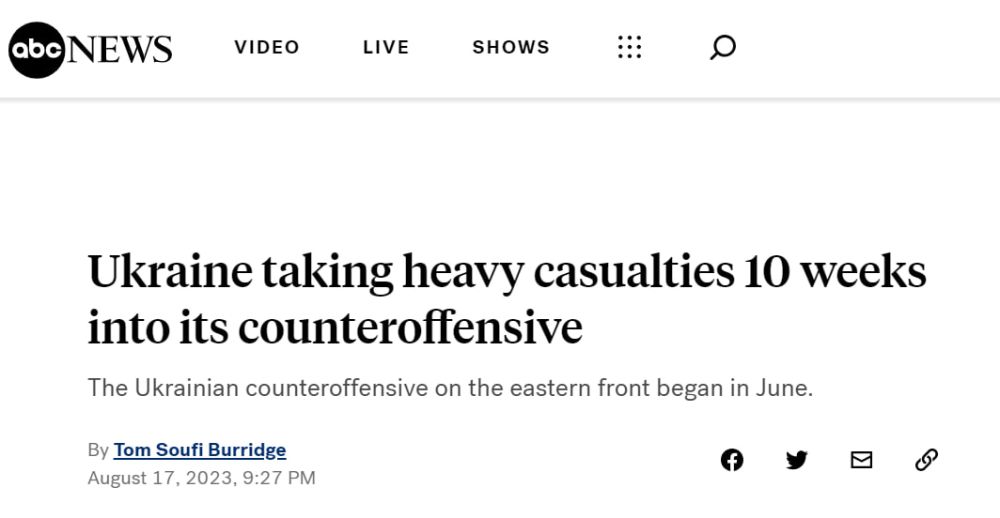Select the word counteroffensive in headline
The image size is (1000, 518).
(x=410, y=328)
